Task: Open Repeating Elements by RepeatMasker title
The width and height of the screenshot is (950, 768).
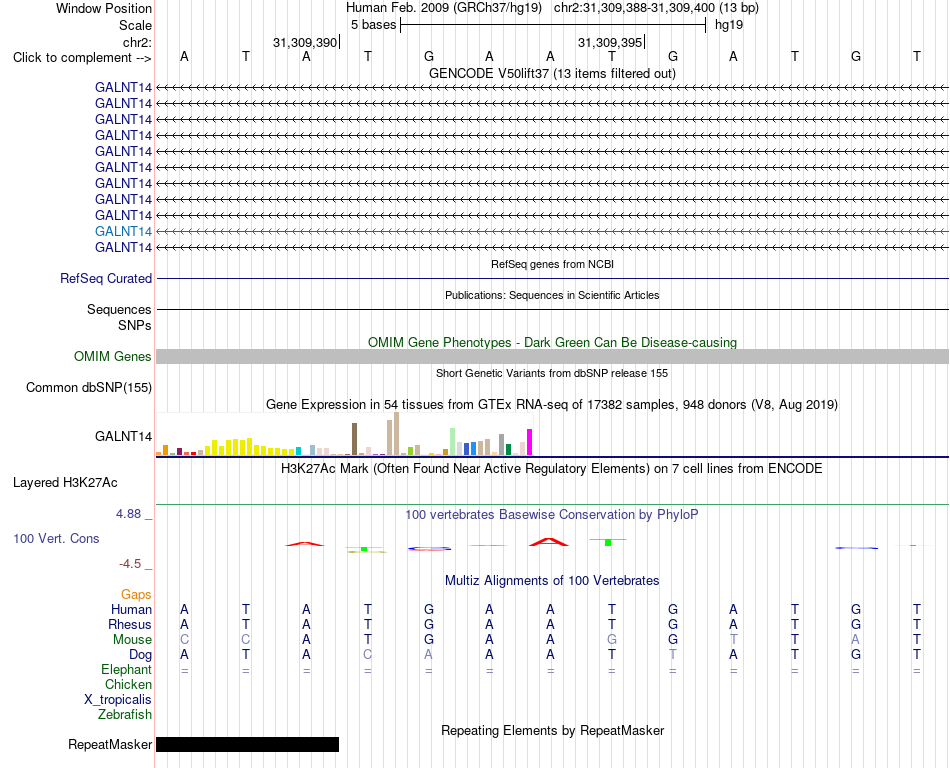Action: click(552, 730)
